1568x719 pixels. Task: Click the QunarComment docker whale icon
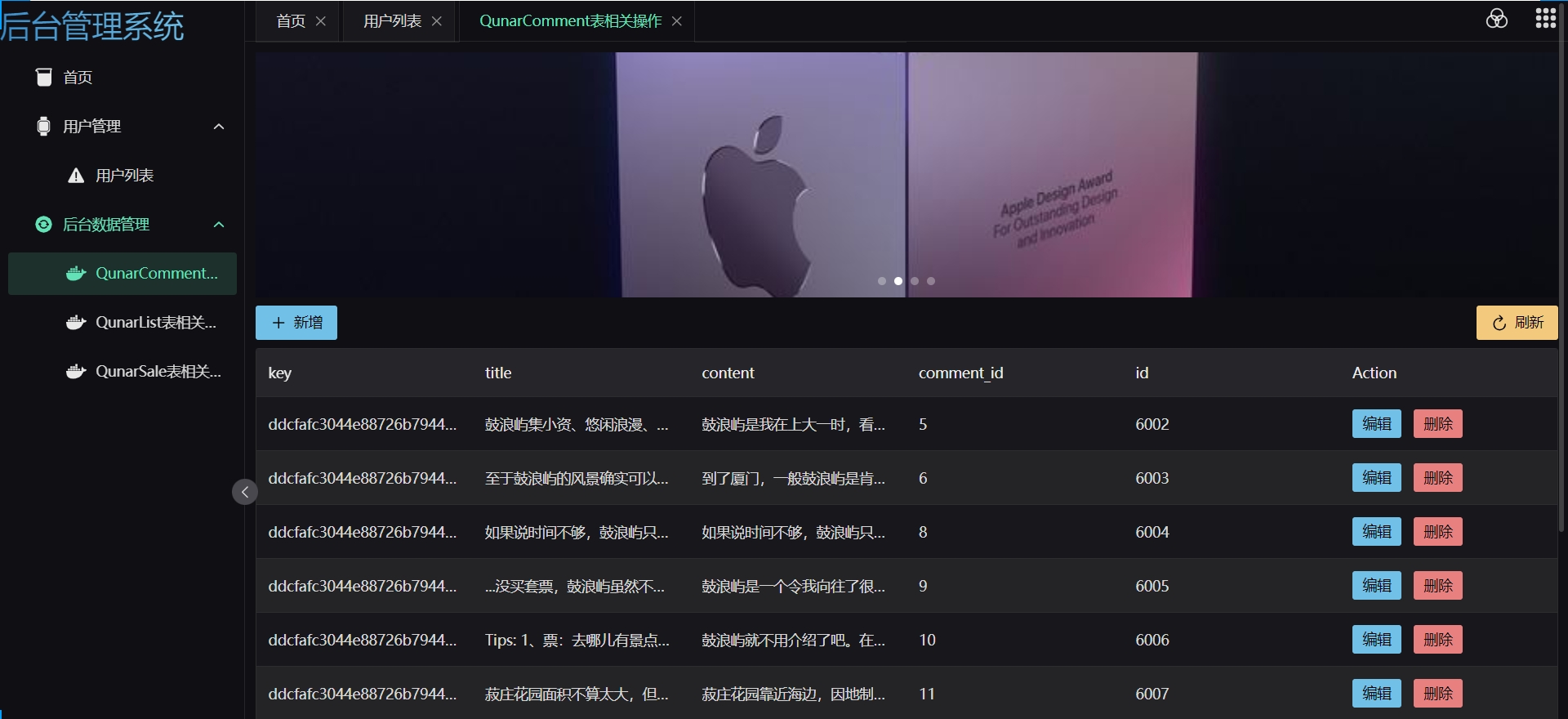tap(76, 273)
